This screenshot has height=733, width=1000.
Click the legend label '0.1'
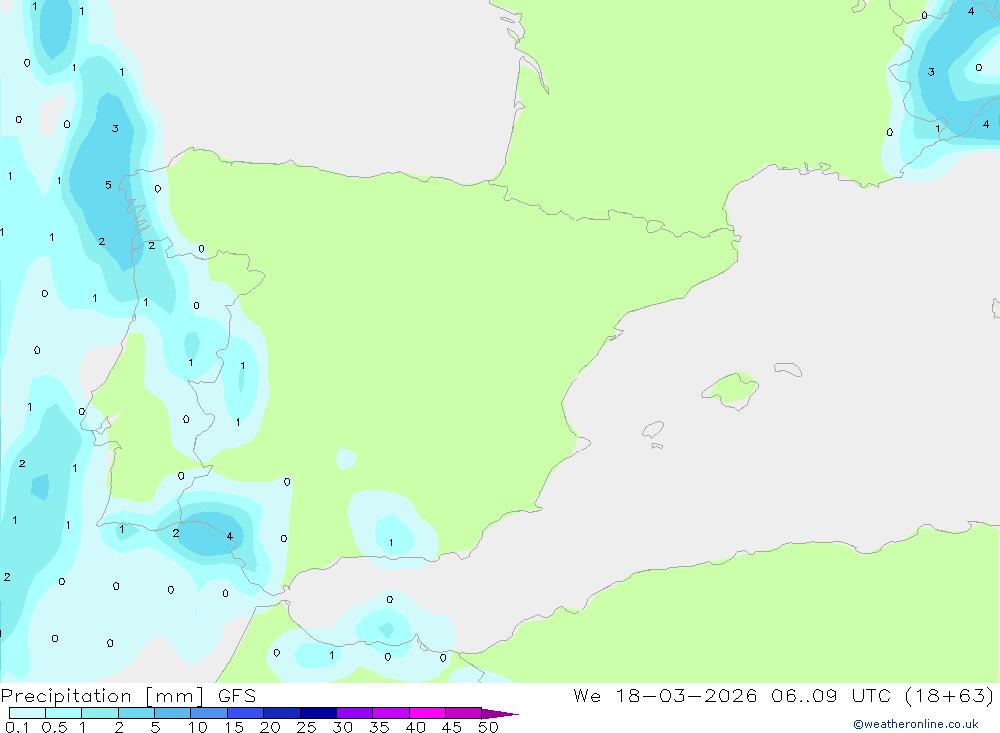pyautogui.click(x=17, y=727)
